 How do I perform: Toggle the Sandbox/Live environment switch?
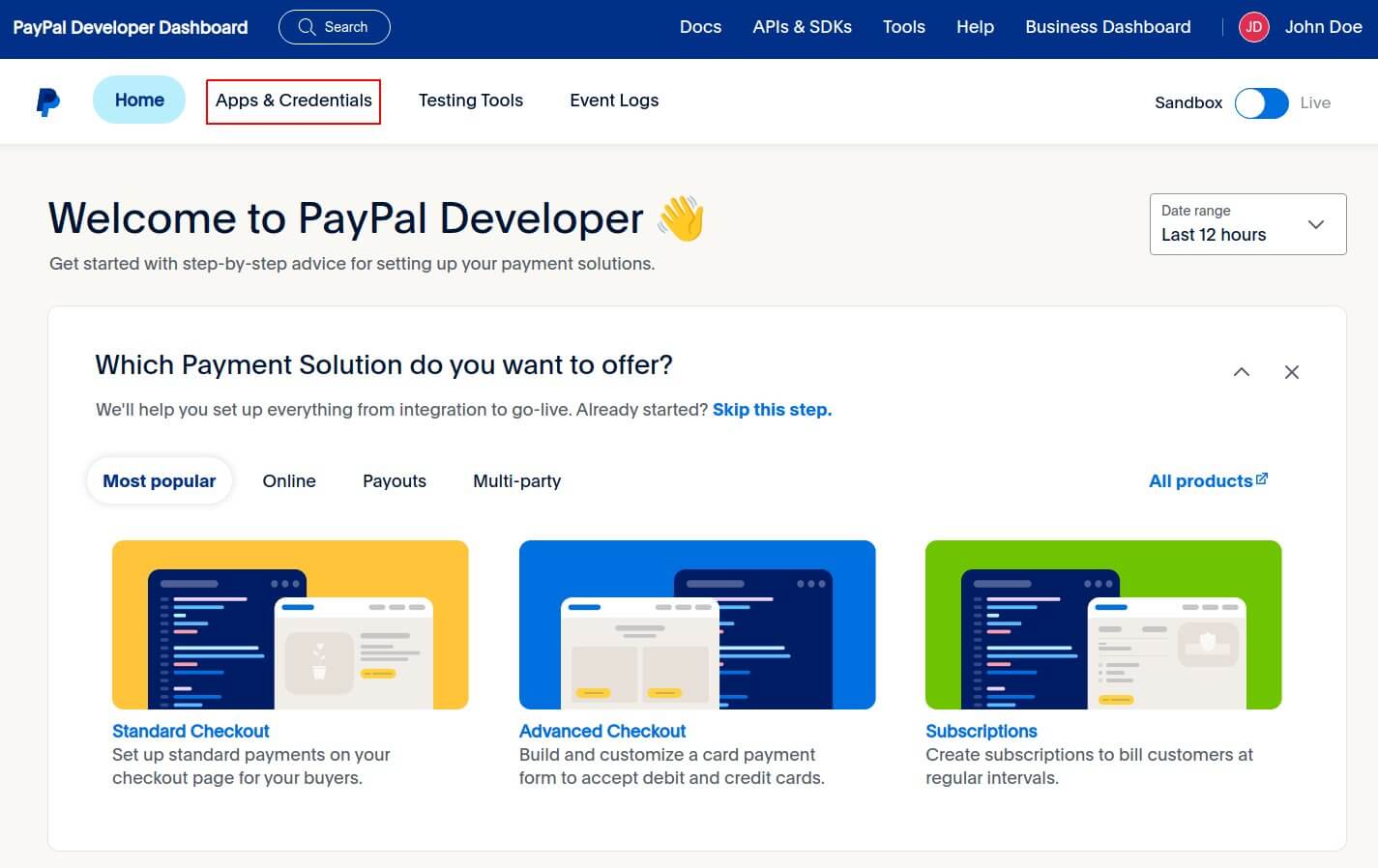click(x=1261, y=102)
